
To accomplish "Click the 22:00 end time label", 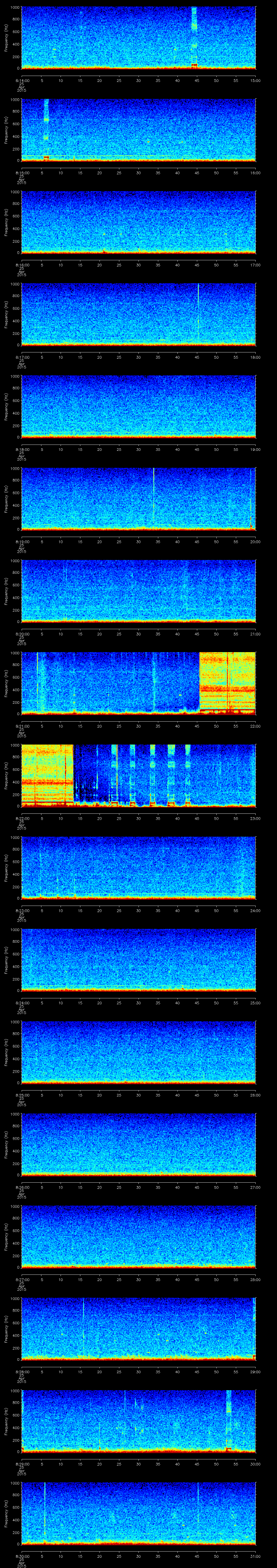I will [x=255, y=726].
